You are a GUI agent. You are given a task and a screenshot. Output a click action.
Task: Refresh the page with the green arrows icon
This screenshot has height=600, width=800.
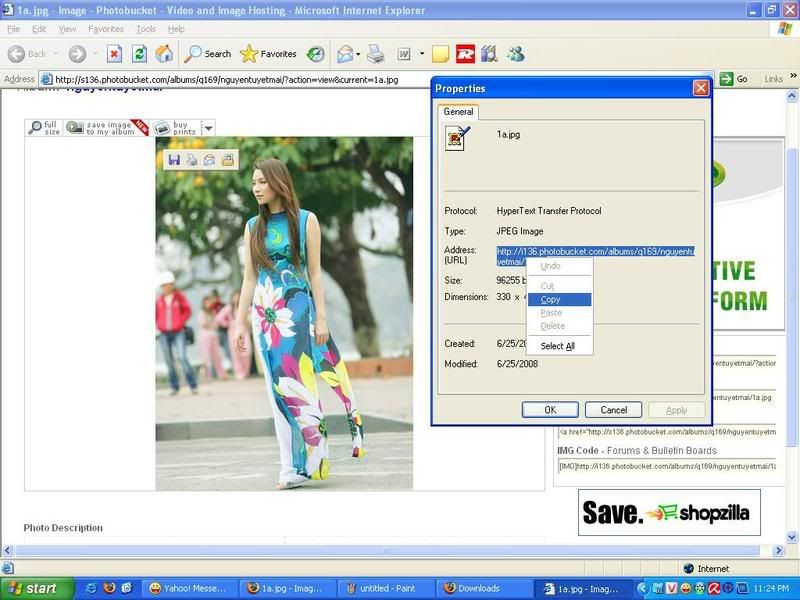[139, 54]
